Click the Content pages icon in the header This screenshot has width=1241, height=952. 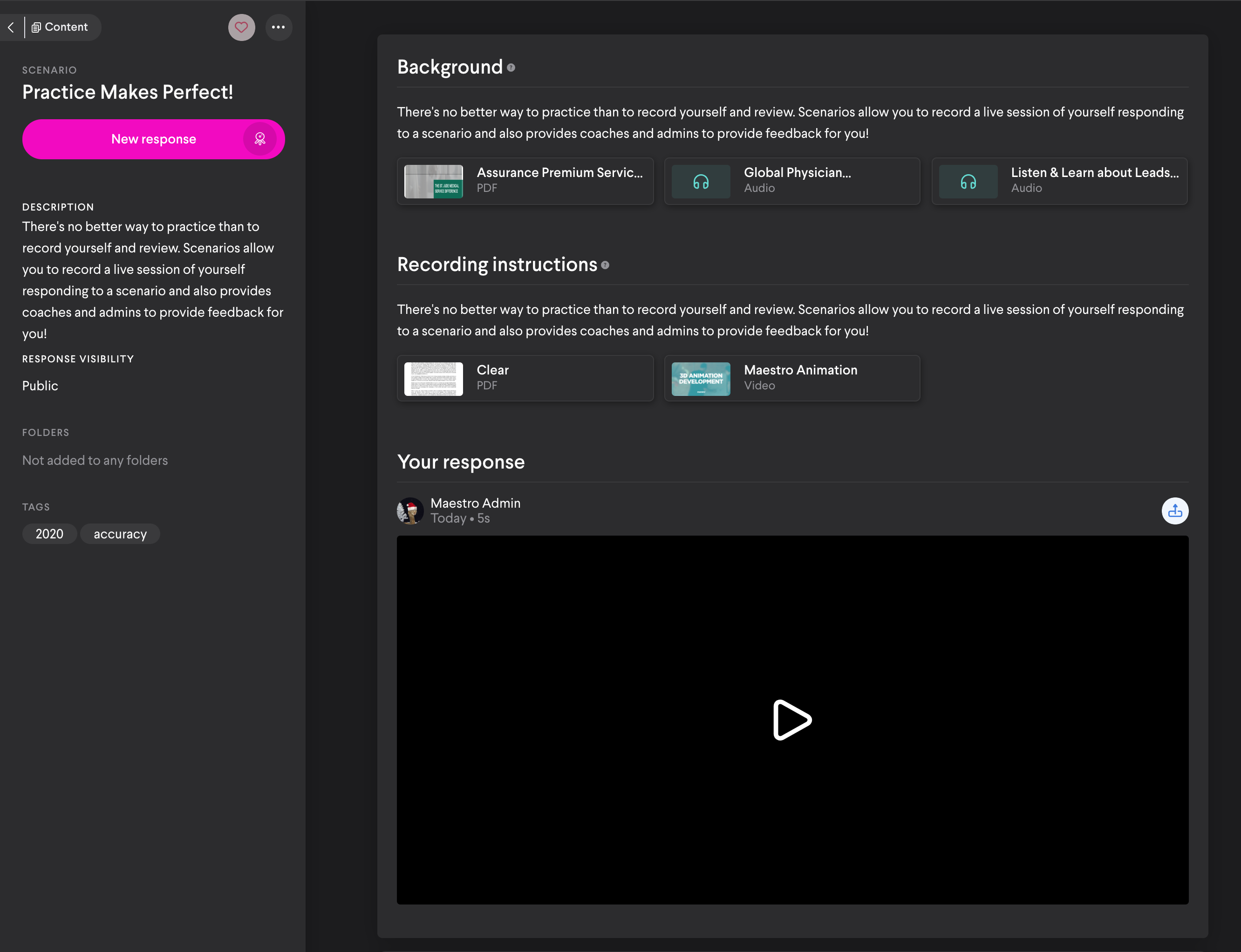tap(36, 27)
